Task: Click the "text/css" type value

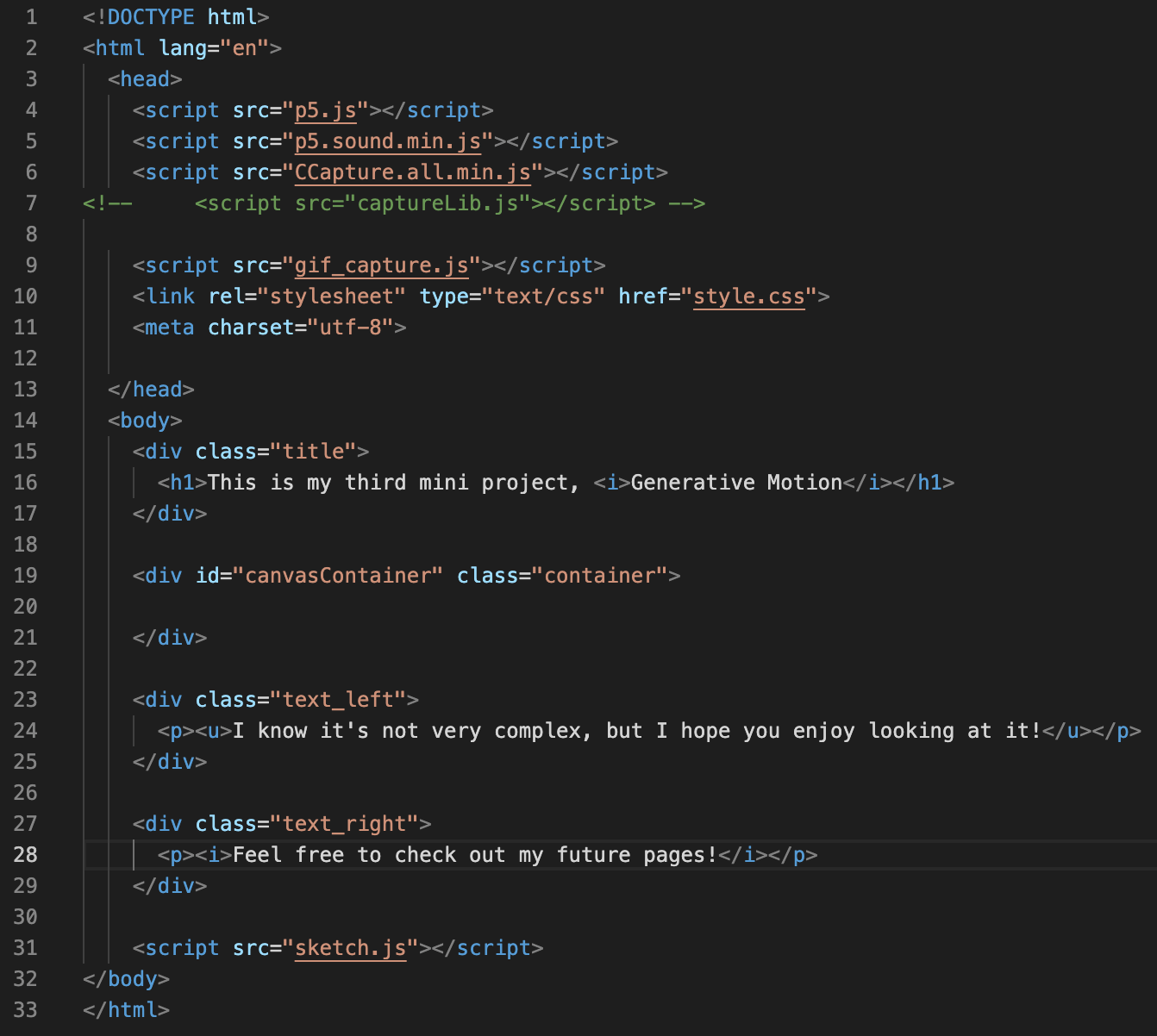Action: click(543, 296)
